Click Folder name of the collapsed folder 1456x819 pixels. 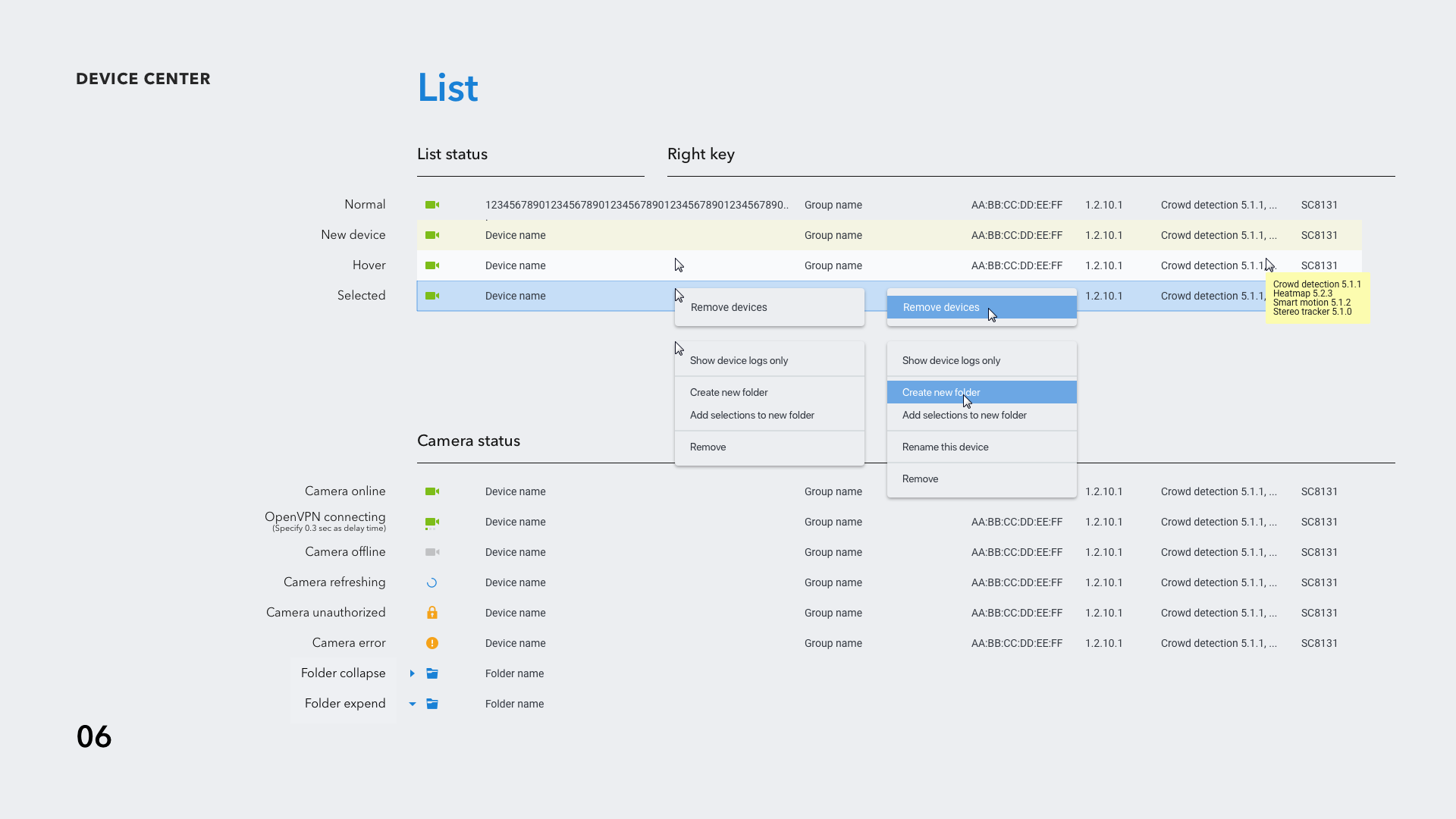pos(514,673)
